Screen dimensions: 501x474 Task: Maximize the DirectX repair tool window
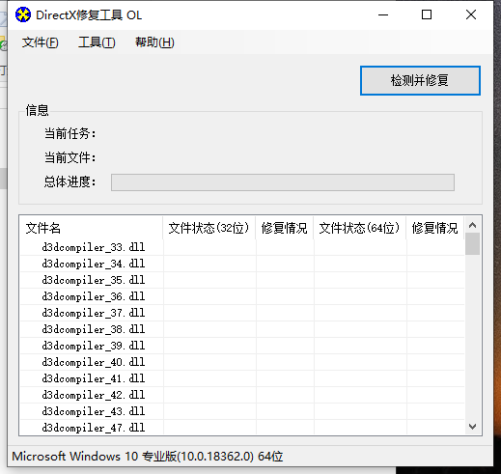(427, 15)
